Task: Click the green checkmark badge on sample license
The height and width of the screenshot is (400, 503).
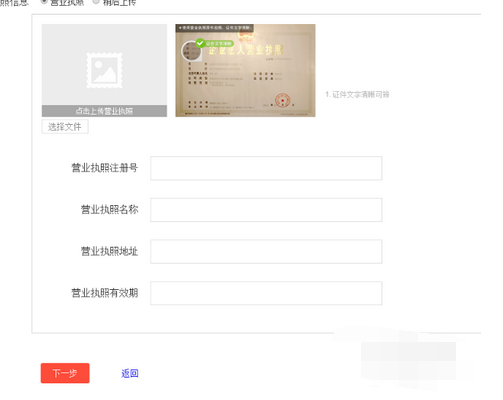Action: 200,43
